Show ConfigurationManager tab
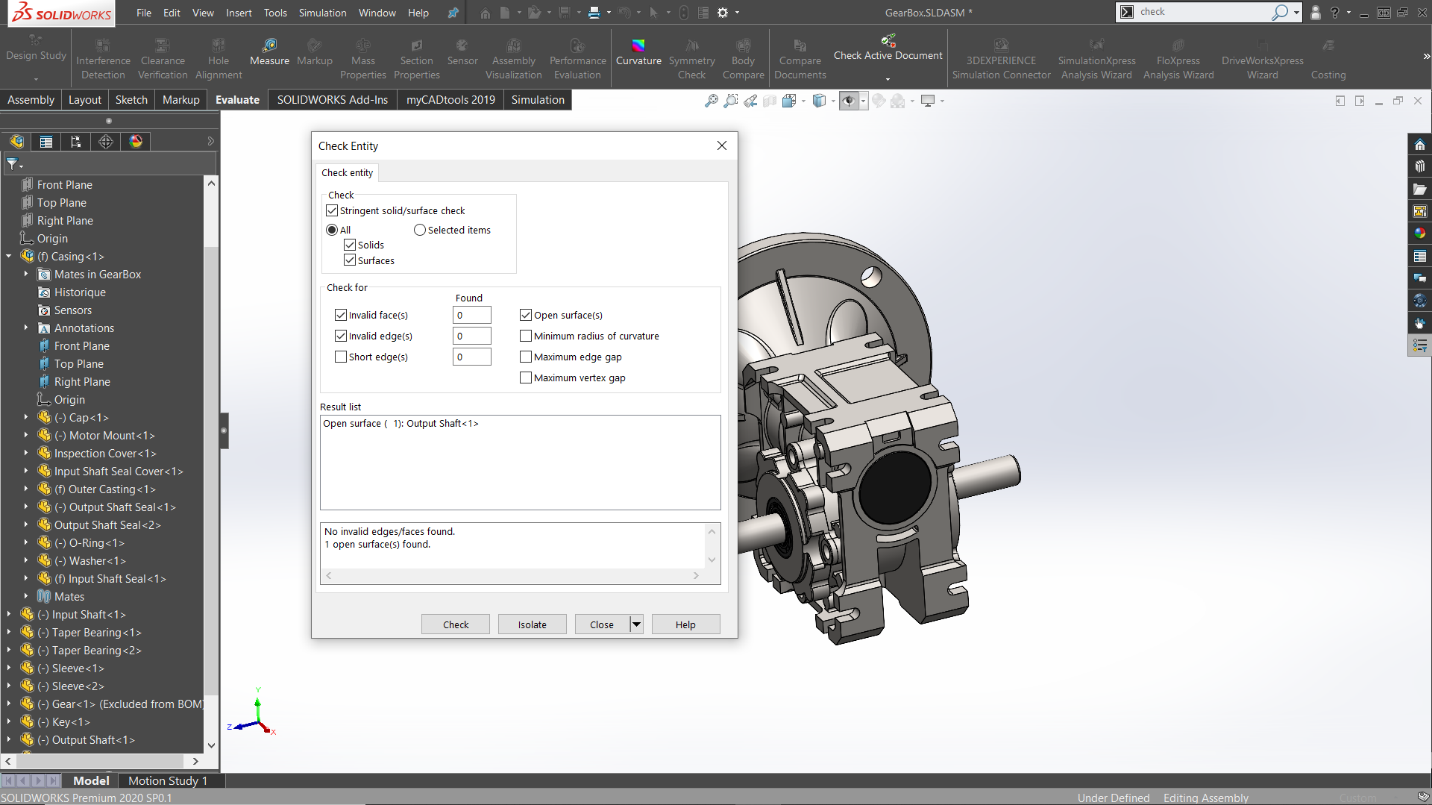Viewport: 1432px width, 805px height. pyautogui.click(x=76, y=142)
